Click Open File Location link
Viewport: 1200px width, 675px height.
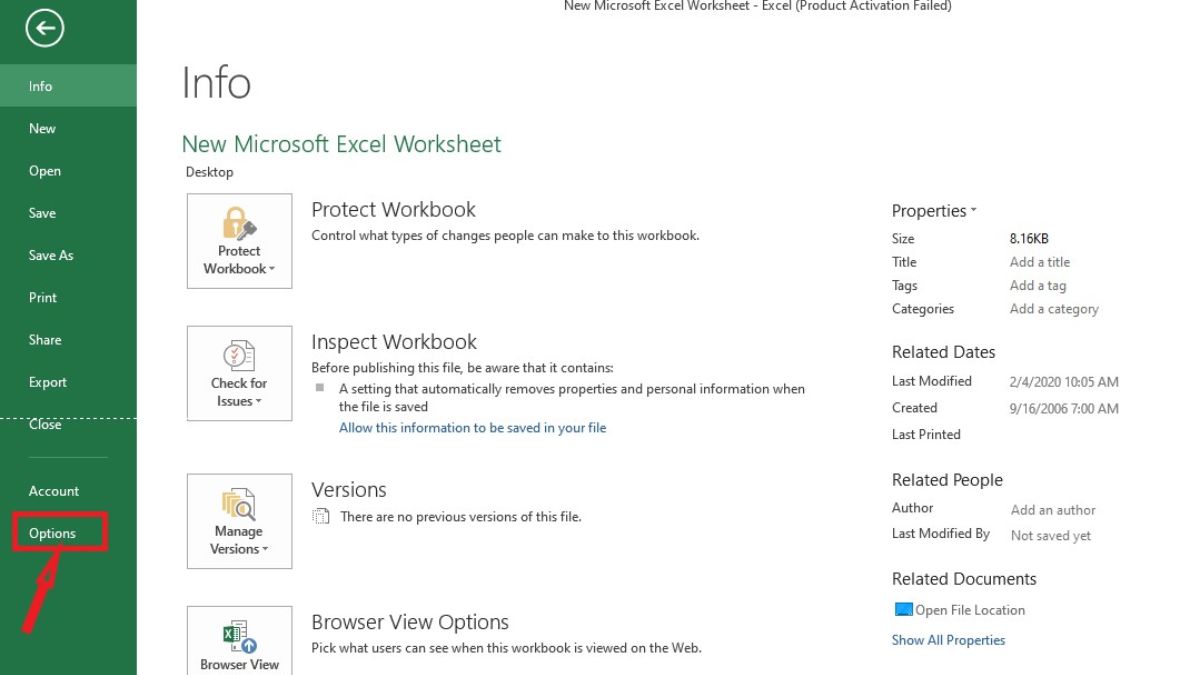970,610
